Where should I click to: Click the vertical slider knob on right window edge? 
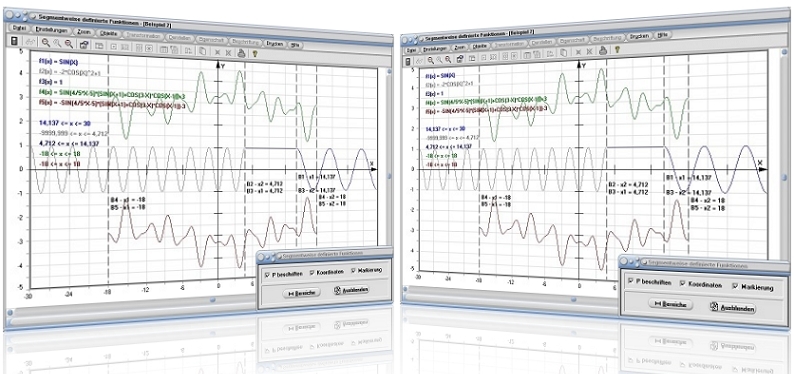tap(784, 178)
